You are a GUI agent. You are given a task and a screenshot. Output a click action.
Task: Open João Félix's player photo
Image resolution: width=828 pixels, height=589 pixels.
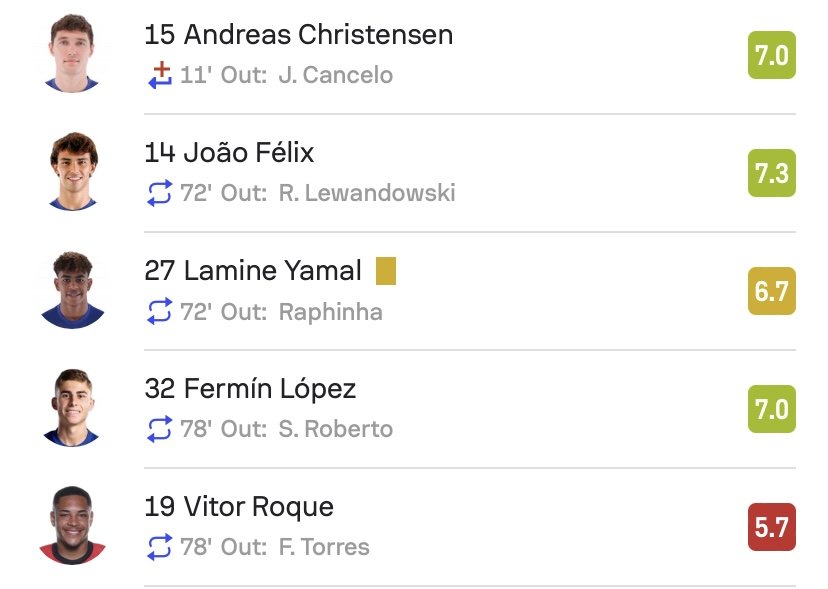(72, 172)
